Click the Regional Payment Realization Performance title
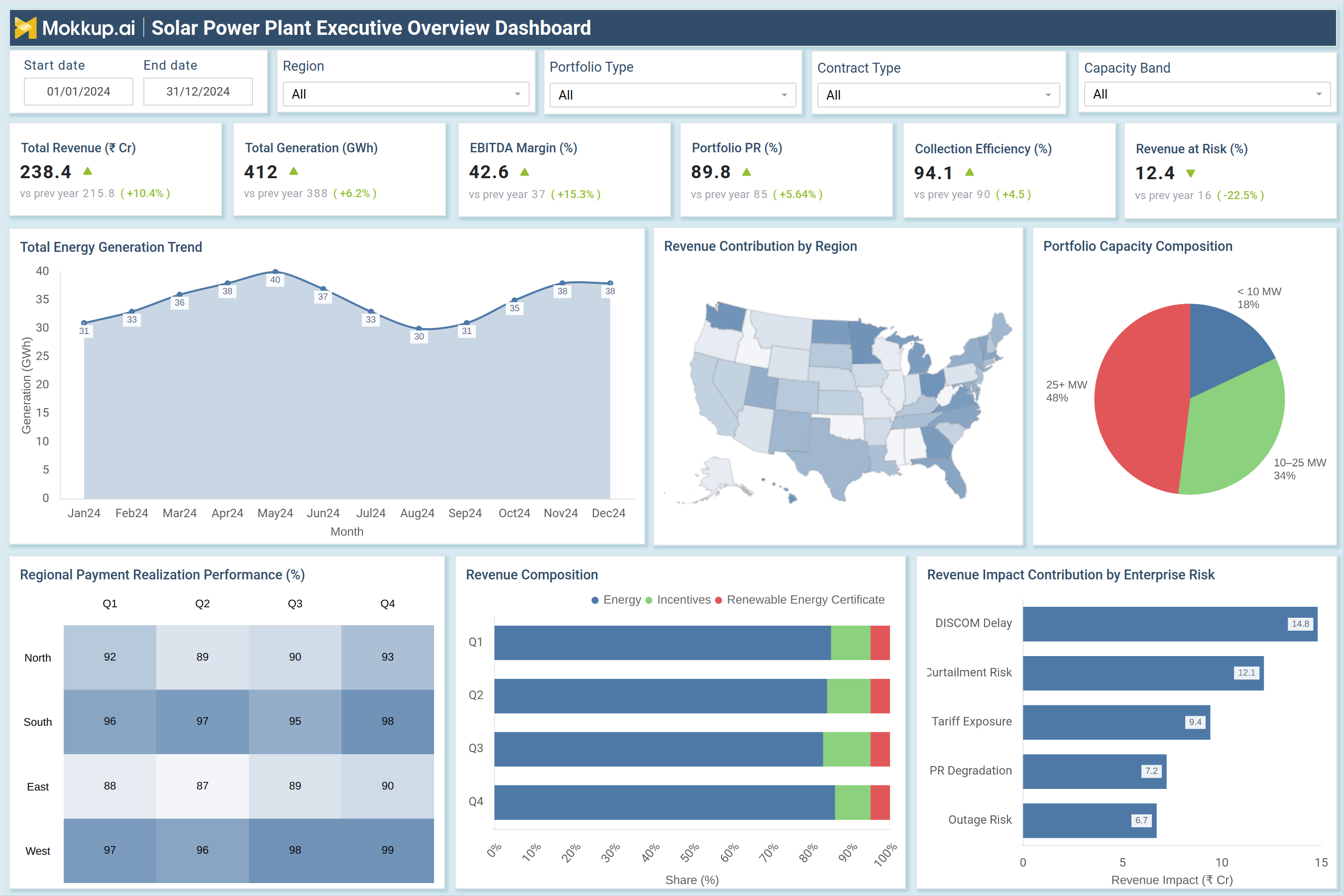 pos(162,575)
